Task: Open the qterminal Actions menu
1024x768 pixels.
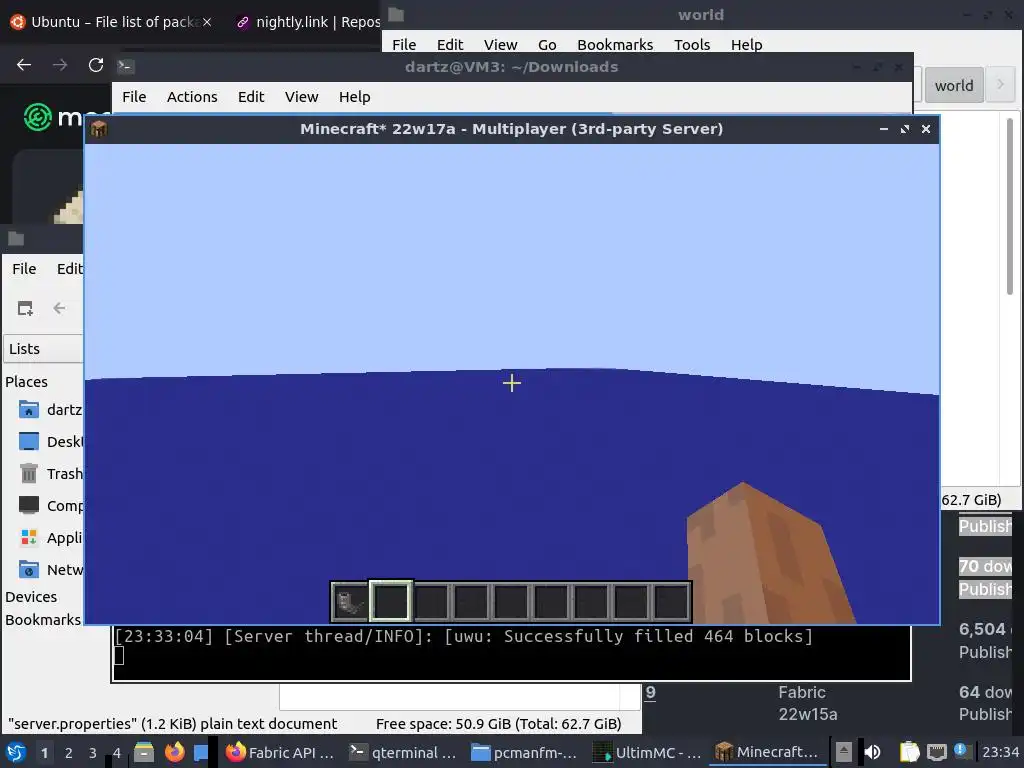Action: point(192,97)
